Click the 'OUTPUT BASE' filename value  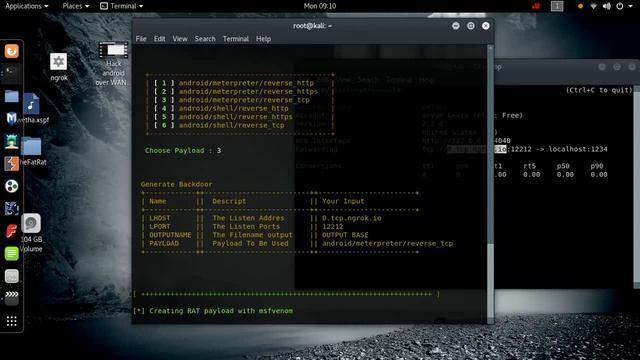345,235
